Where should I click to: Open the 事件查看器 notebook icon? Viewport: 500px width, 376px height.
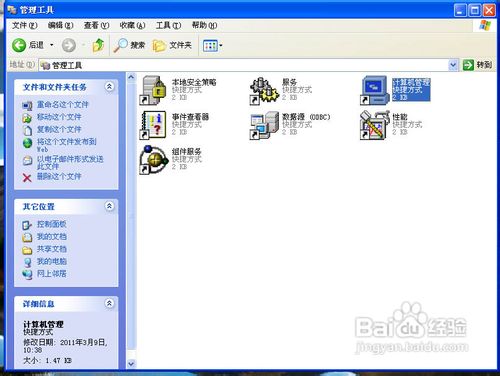(x=153, y=125)
